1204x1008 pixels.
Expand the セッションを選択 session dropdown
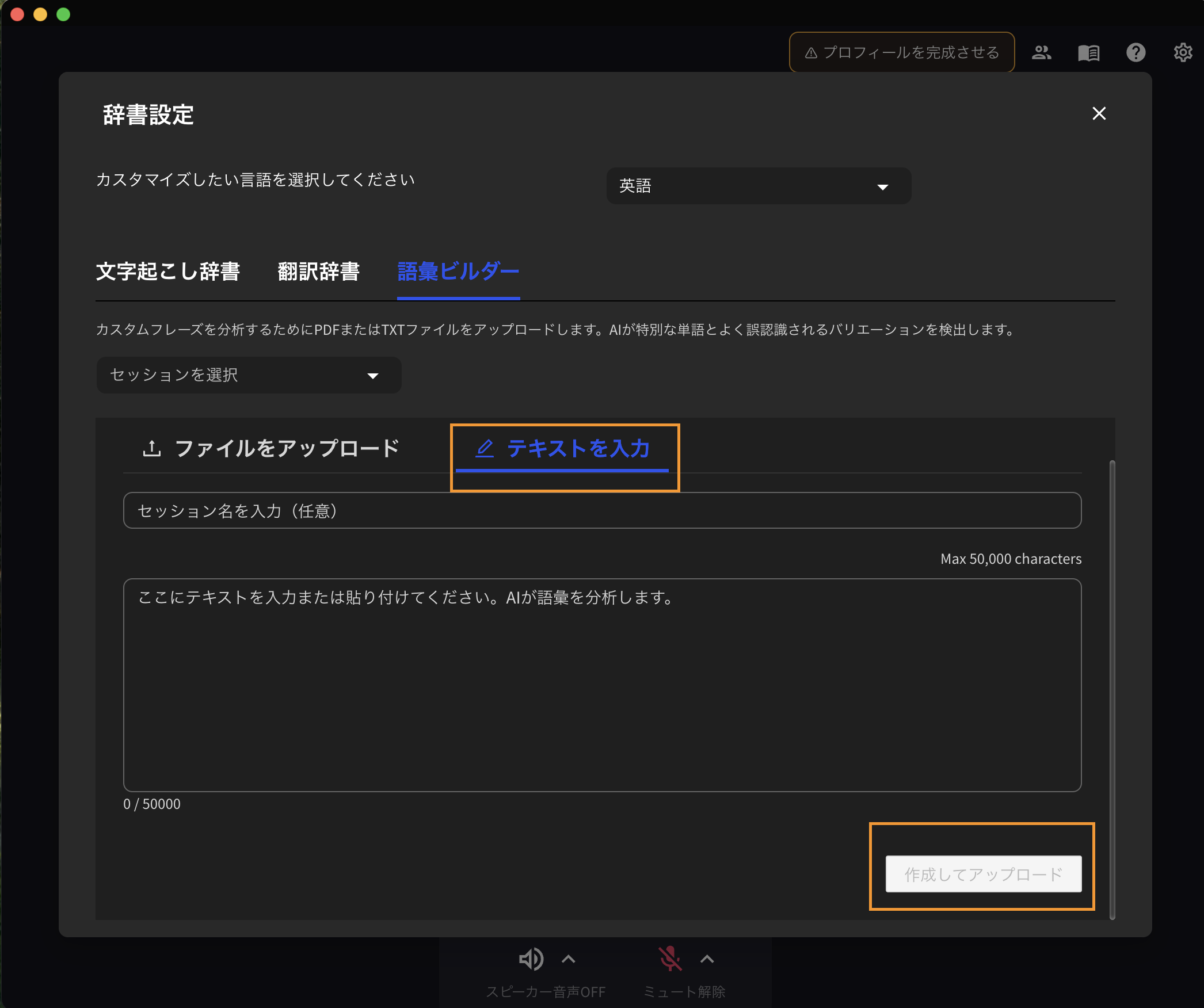coord(249,375)
